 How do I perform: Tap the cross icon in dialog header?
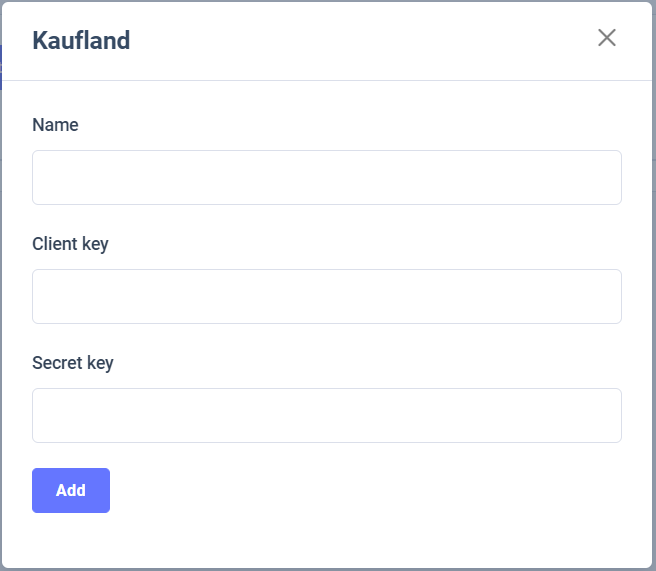pos(607,38)
